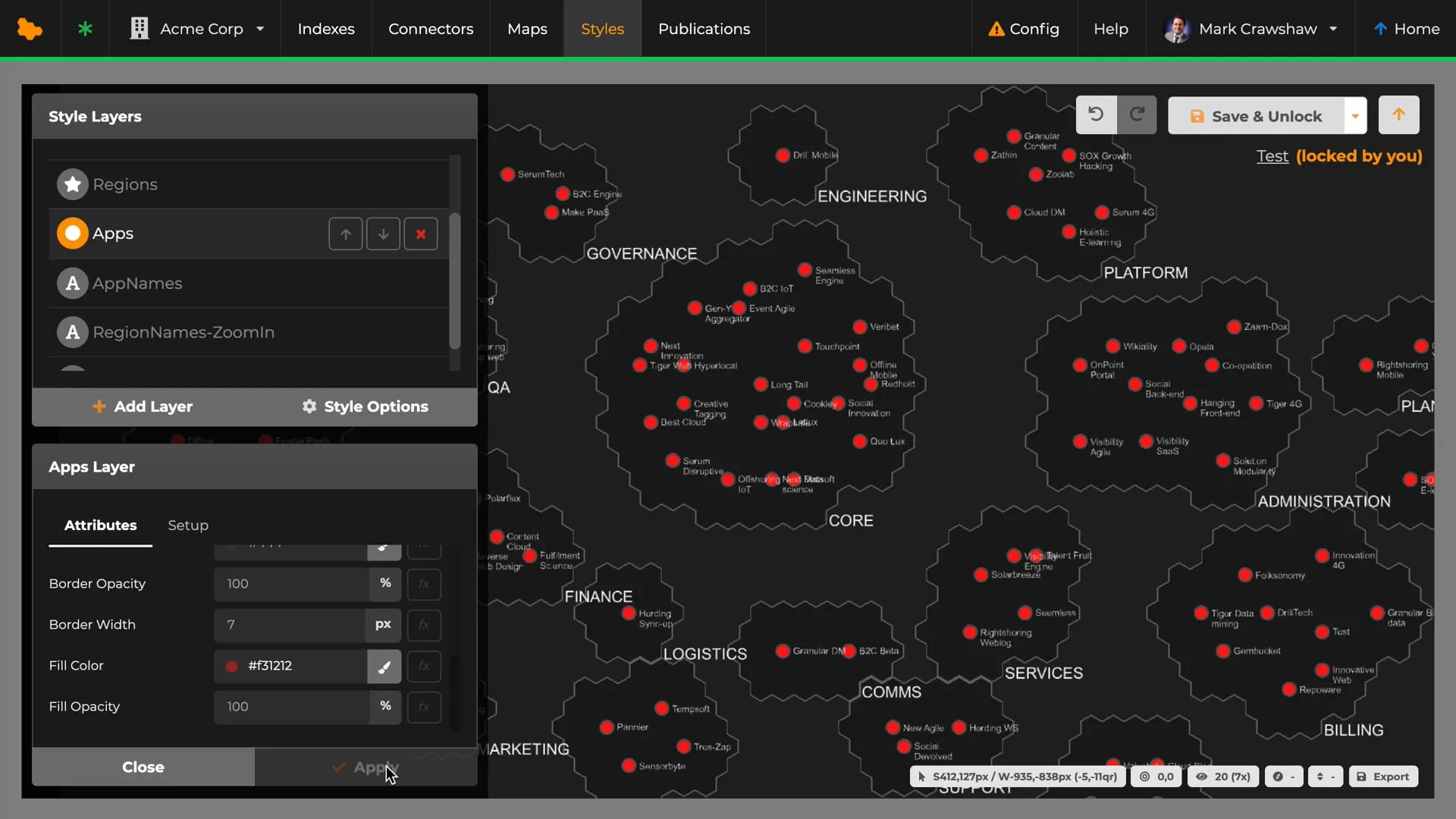Click the orange up-arrow button

click(x=1399, y=115)
